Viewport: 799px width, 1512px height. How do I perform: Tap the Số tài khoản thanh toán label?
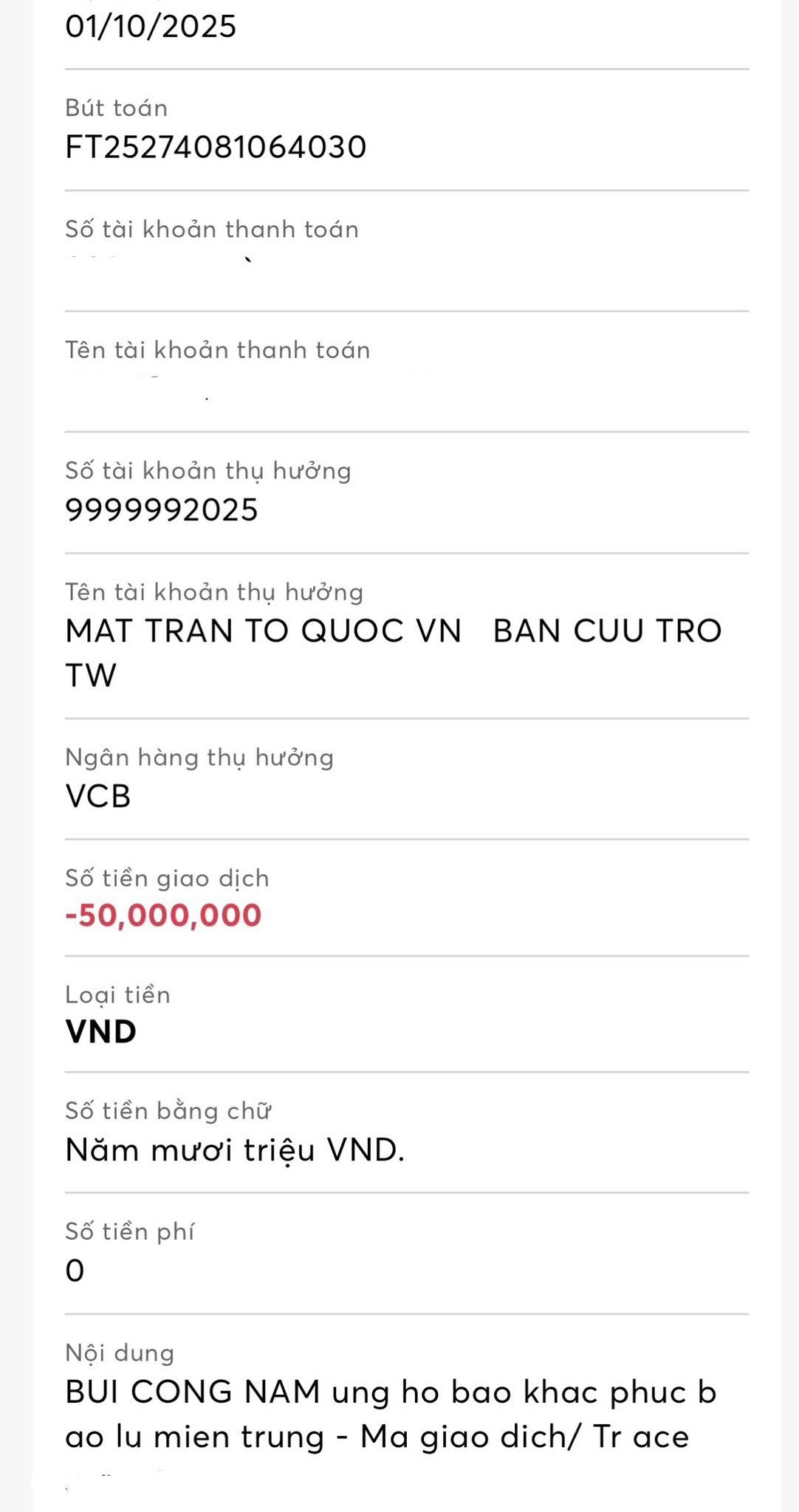(212, 230)
